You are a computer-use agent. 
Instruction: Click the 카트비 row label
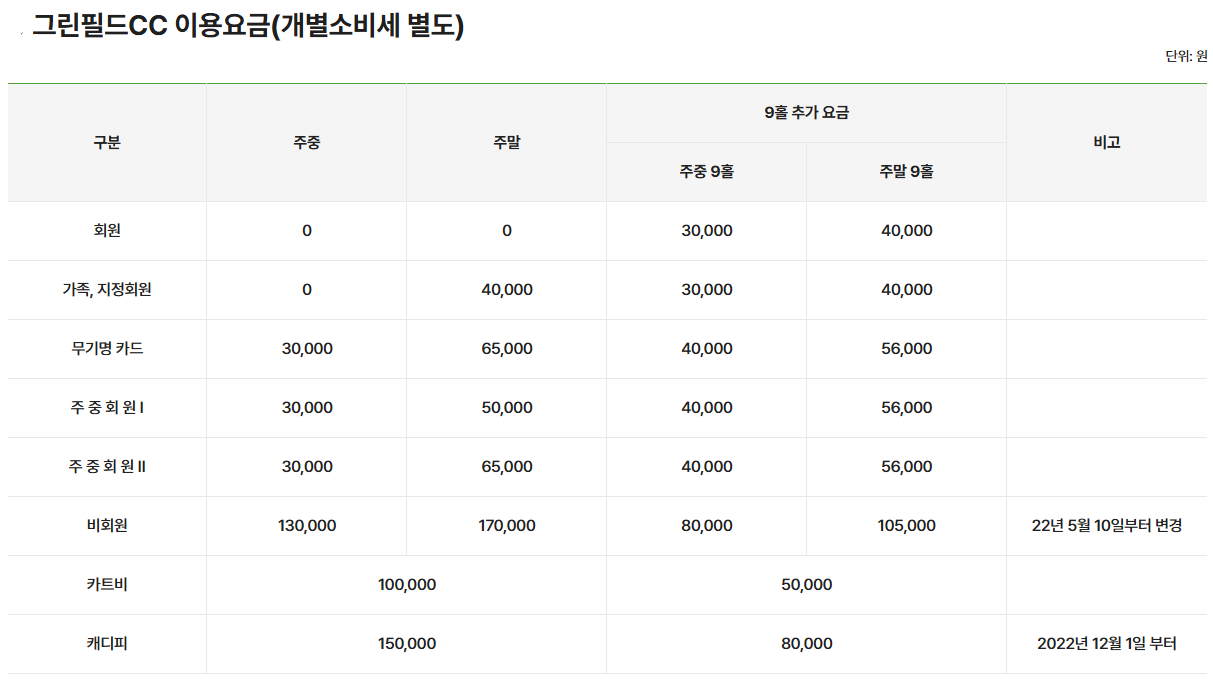point(107,585)
